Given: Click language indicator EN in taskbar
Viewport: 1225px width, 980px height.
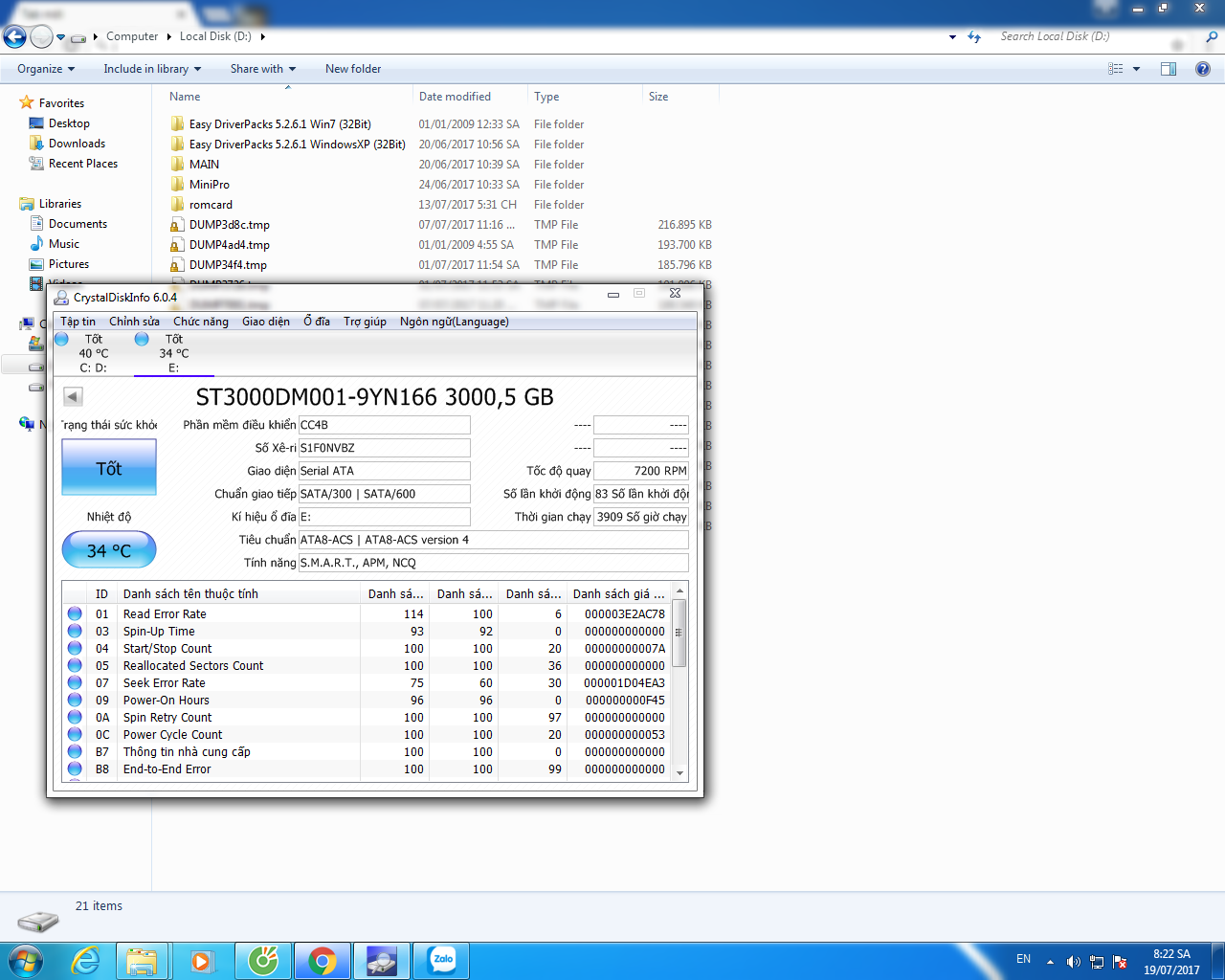Looking at the screenshot, I should pyautogui.click(x=1023, y=959).
